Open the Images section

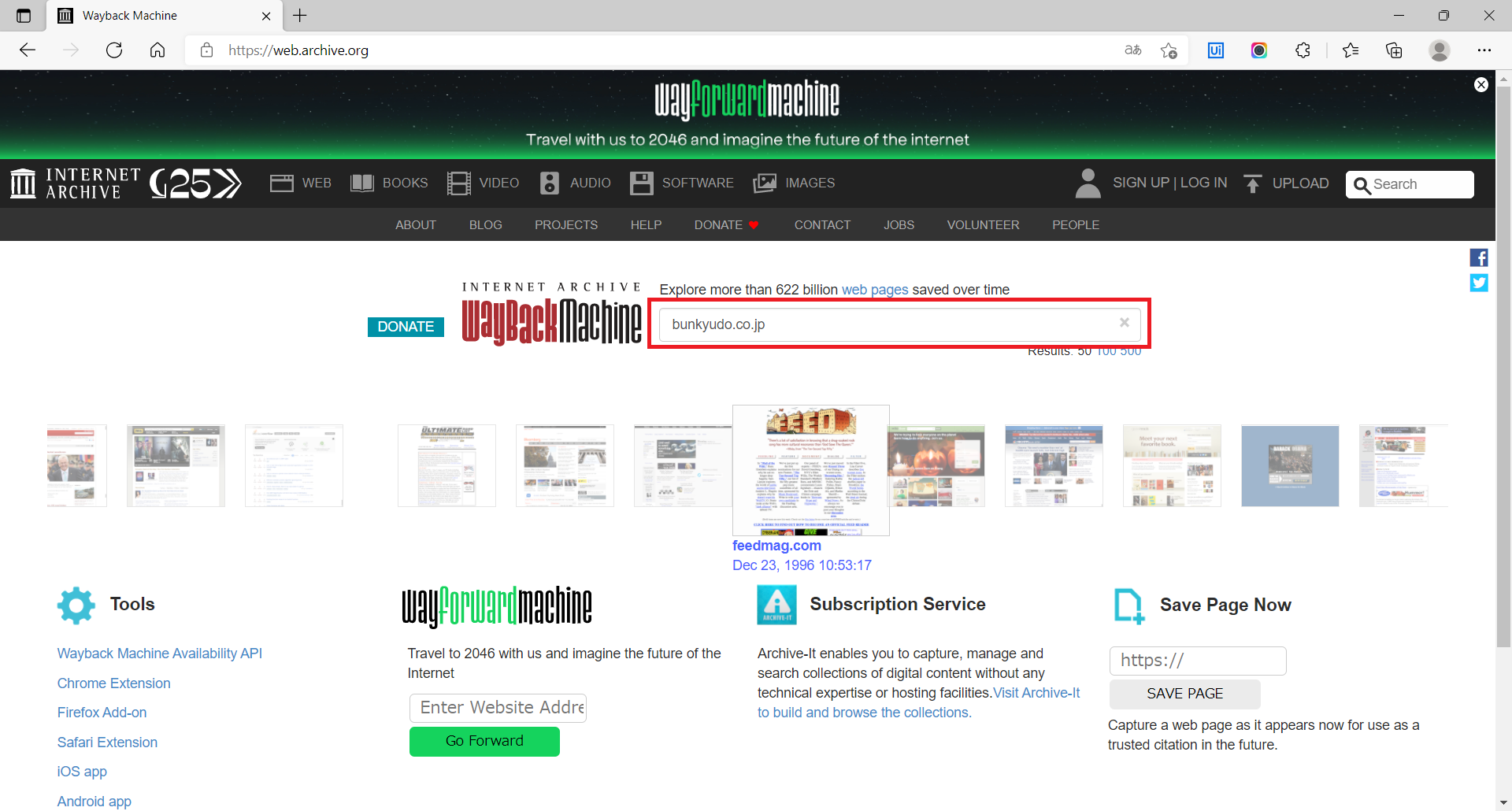[x=794, y=183]
